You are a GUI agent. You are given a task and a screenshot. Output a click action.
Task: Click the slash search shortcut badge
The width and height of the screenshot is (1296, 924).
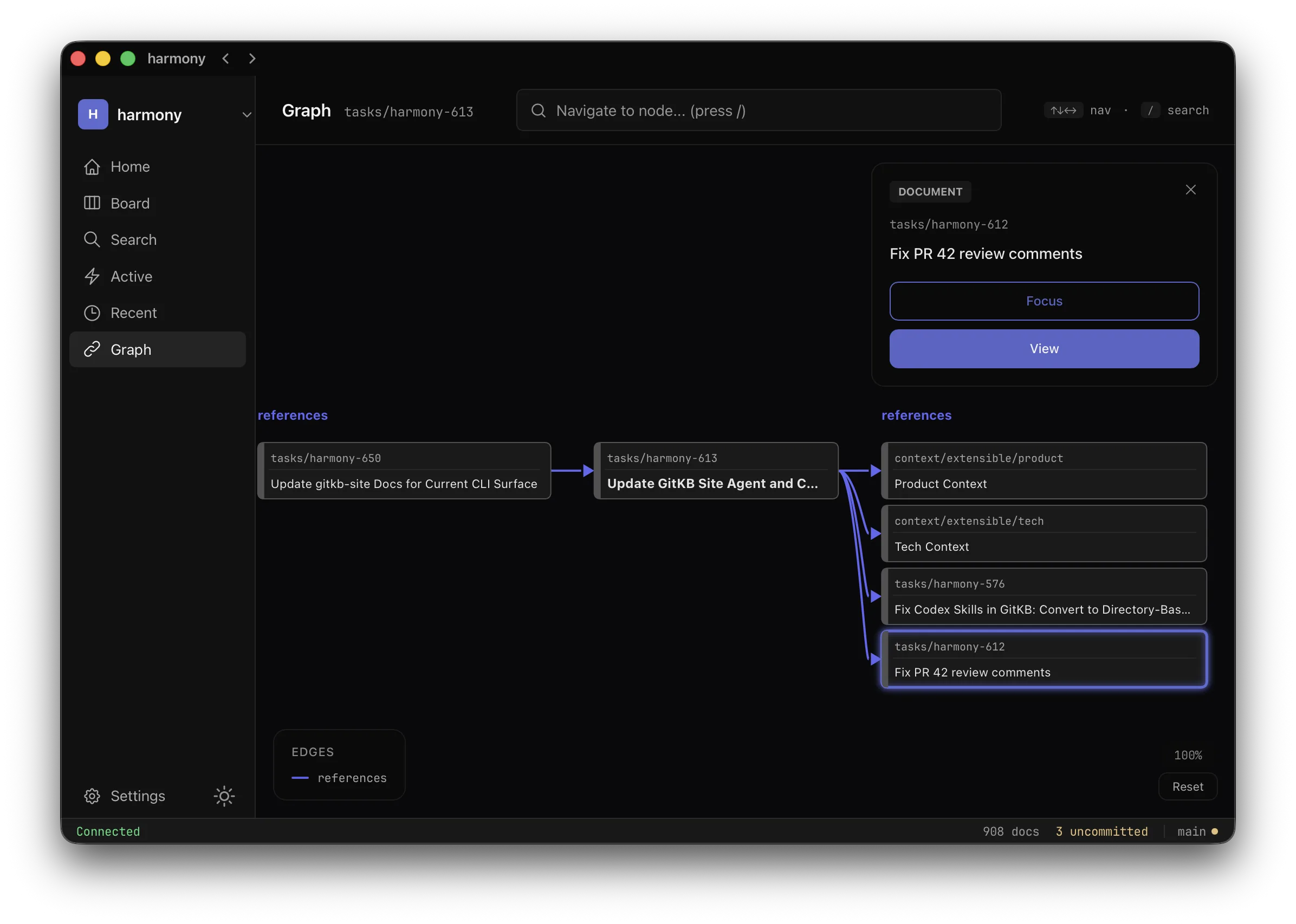pos(1150,110)
